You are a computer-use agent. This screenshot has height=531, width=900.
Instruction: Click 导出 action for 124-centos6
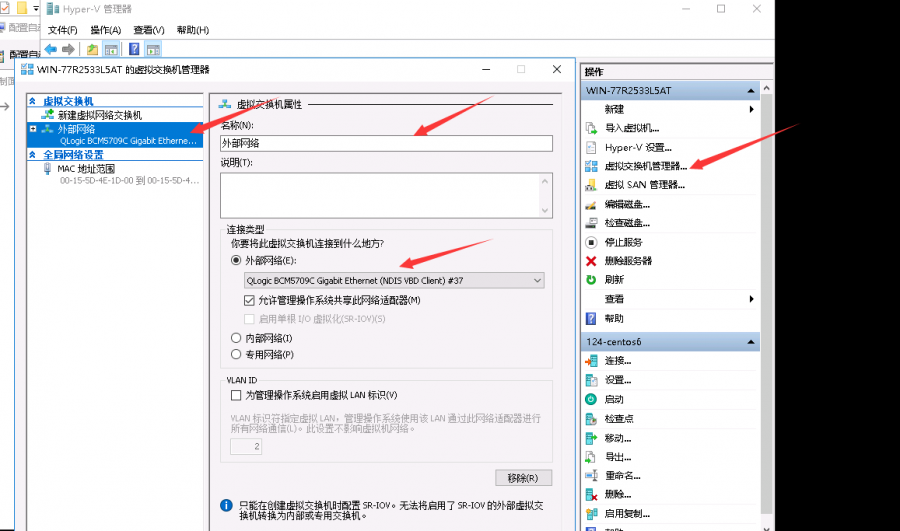pyautogui.click(x=618, y=457)
